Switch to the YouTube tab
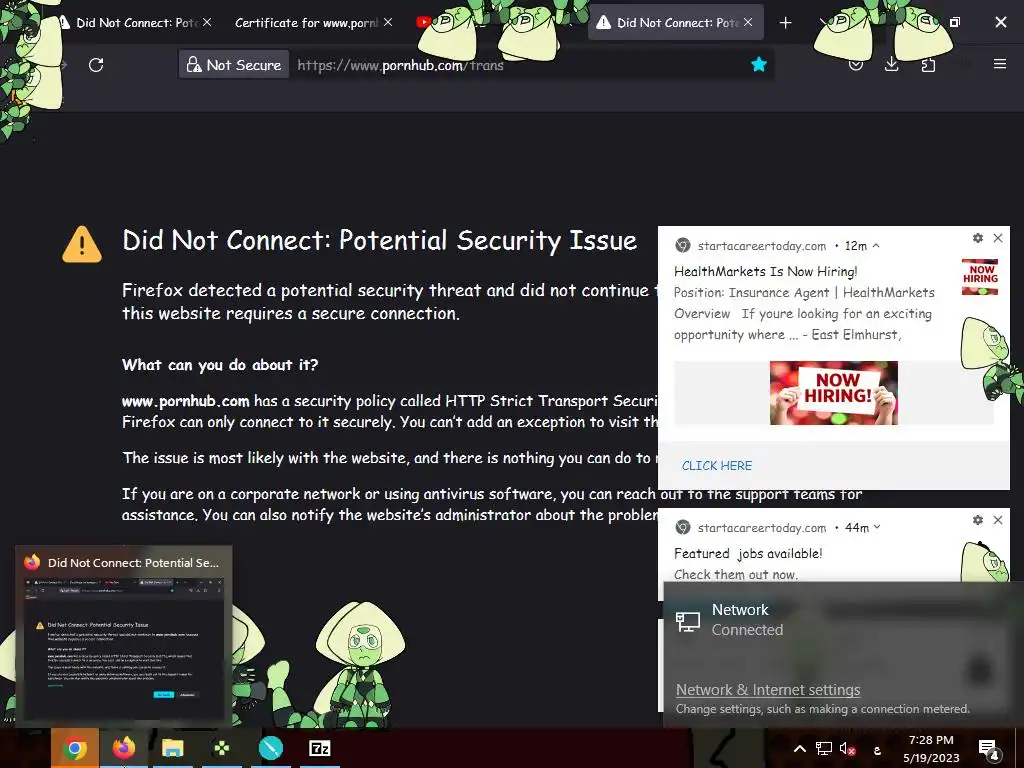The width and height of the screenshot is (1024, 768). 423,22
